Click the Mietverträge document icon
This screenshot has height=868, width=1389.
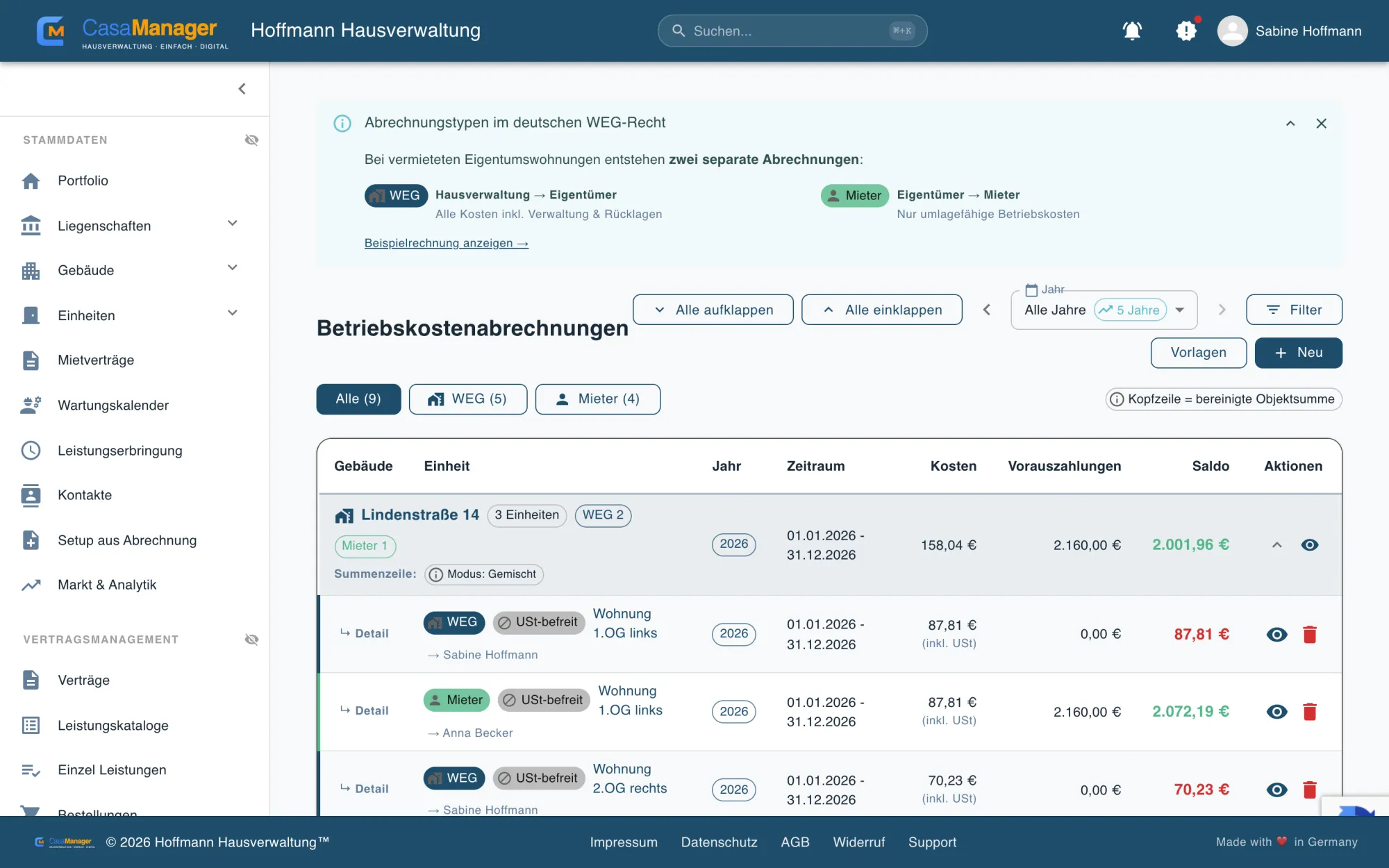click(x=31, y=360)
